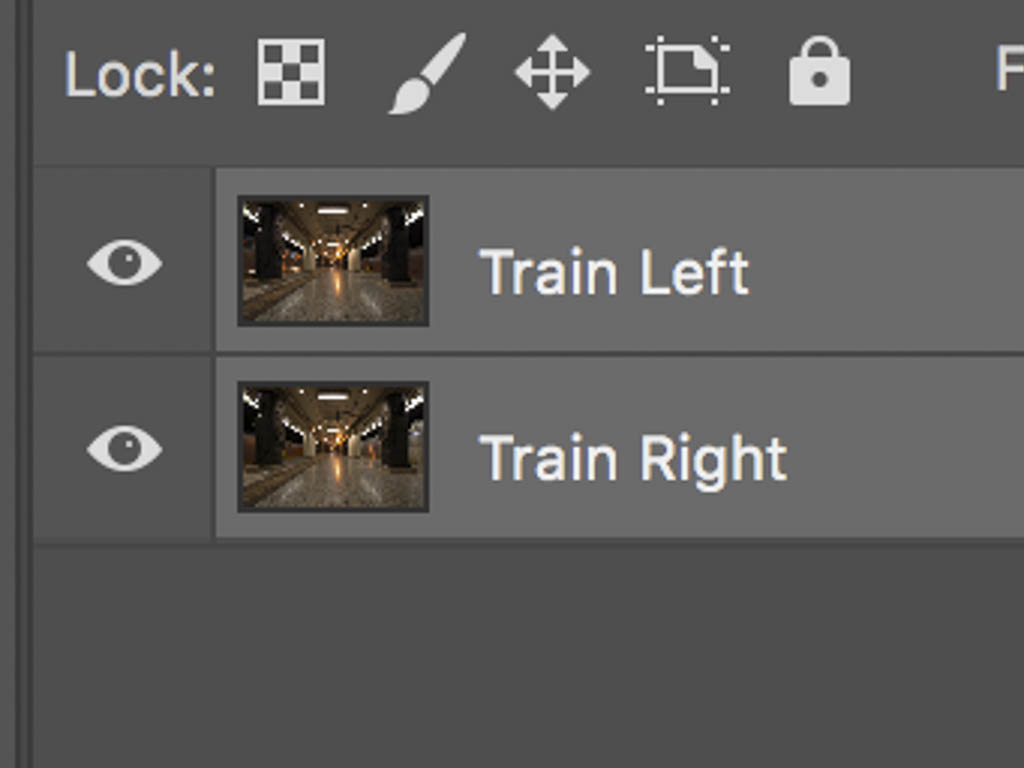Click empty panel area below Train Right
Image resolution: width=1024 pixels, height=768 pixels.
coord(600,650)
